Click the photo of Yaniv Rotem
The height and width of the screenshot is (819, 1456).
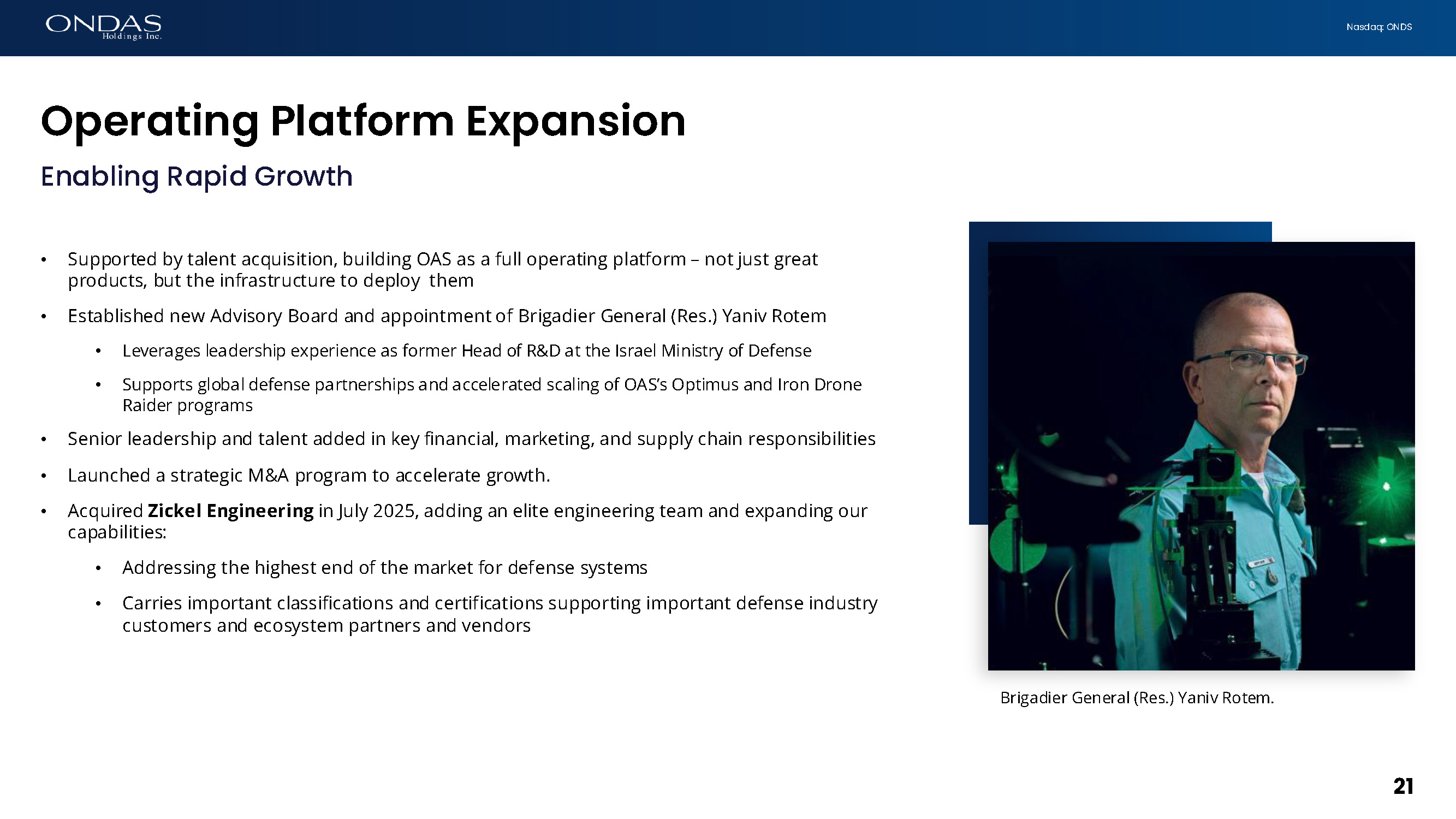1201,455
